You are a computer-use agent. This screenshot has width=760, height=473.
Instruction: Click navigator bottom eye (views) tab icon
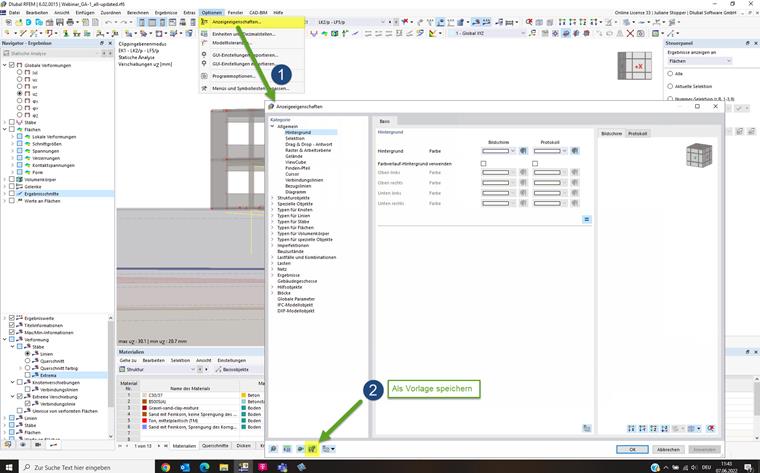pos(23,444)
